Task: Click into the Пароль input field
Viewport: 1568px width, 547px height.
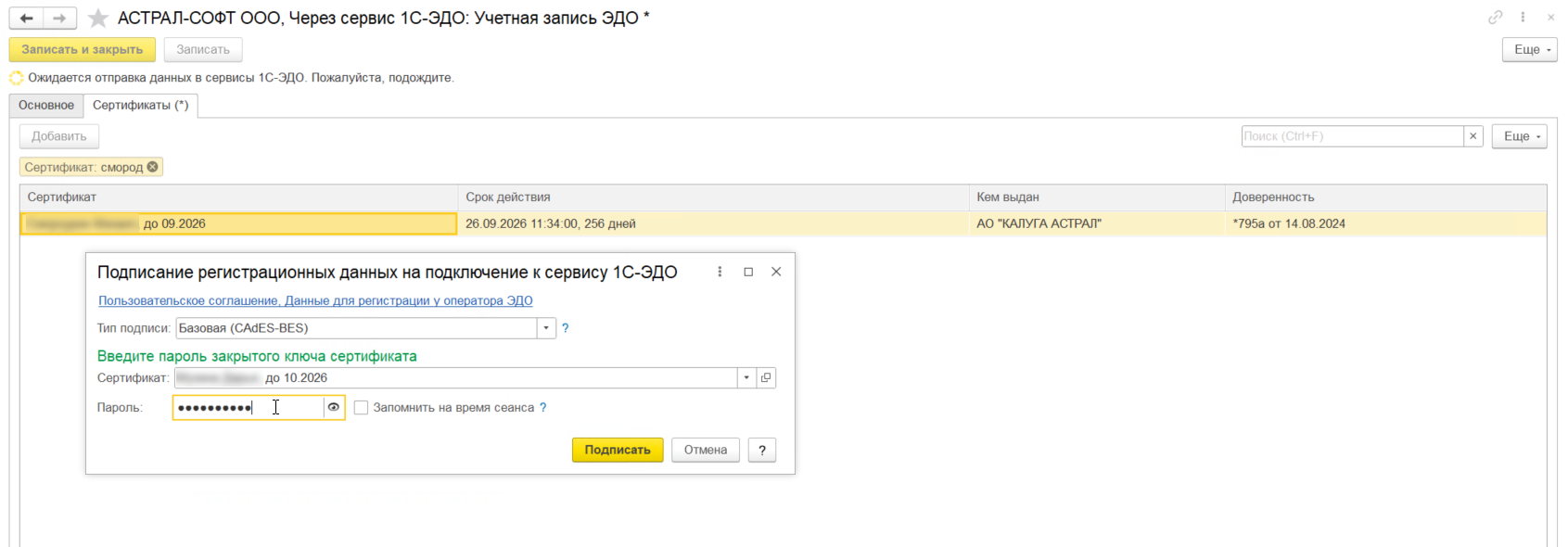Action: pos(248,408)
